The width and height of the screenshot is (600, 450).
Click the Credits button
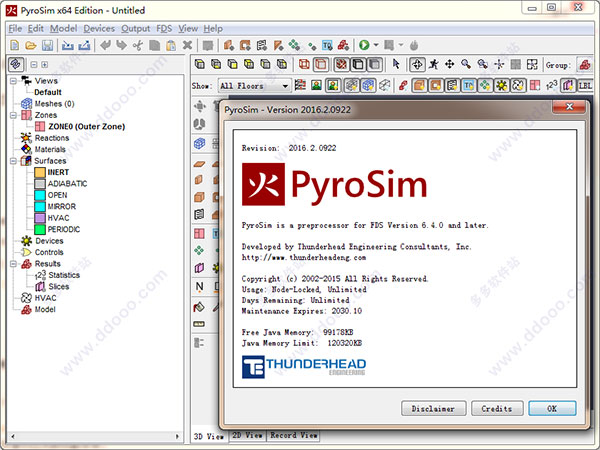coord(497,408)
